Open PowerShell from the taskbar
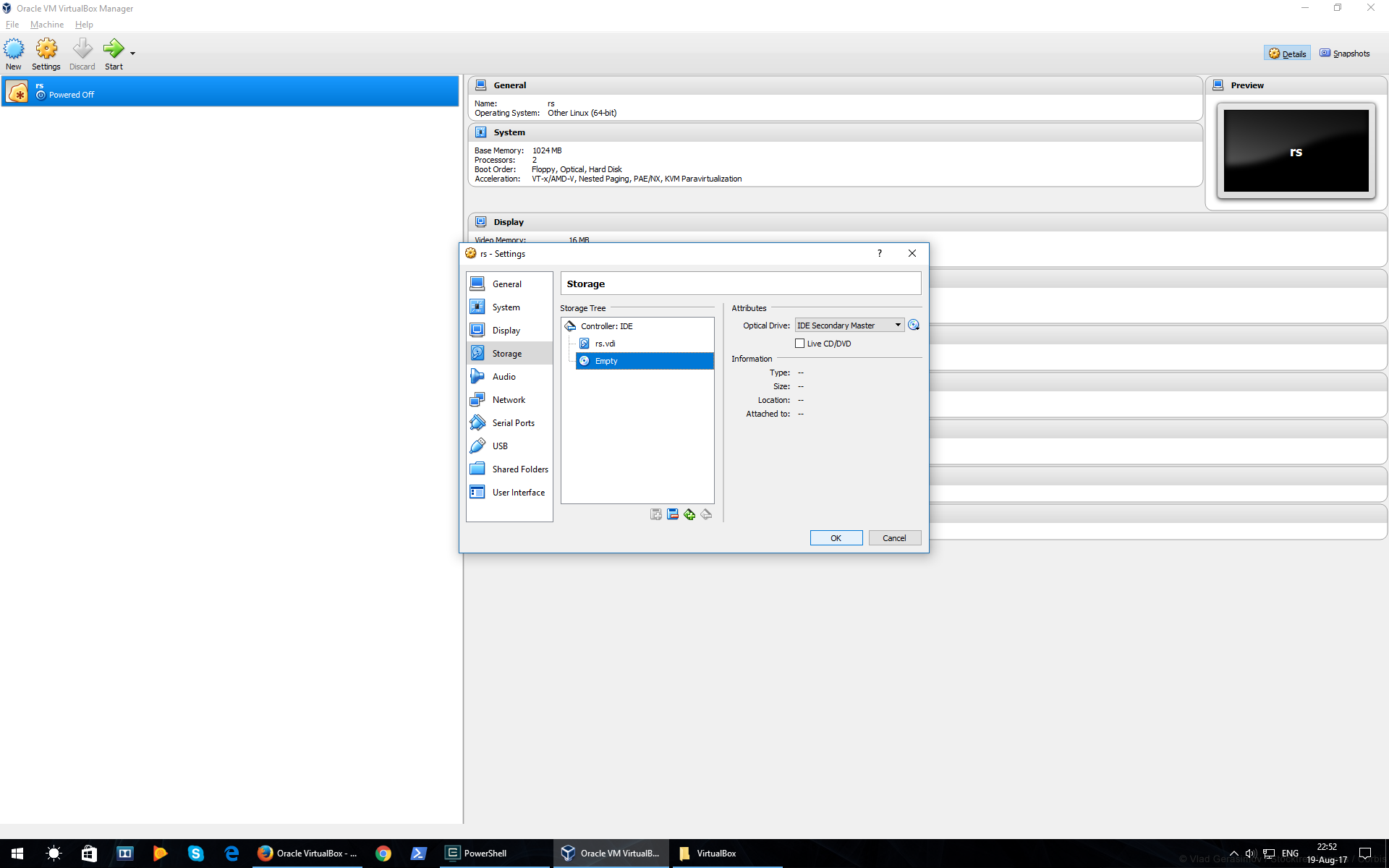Image resolution: width=1389 pixels, height=868 pixels. (x=476, y=854)
